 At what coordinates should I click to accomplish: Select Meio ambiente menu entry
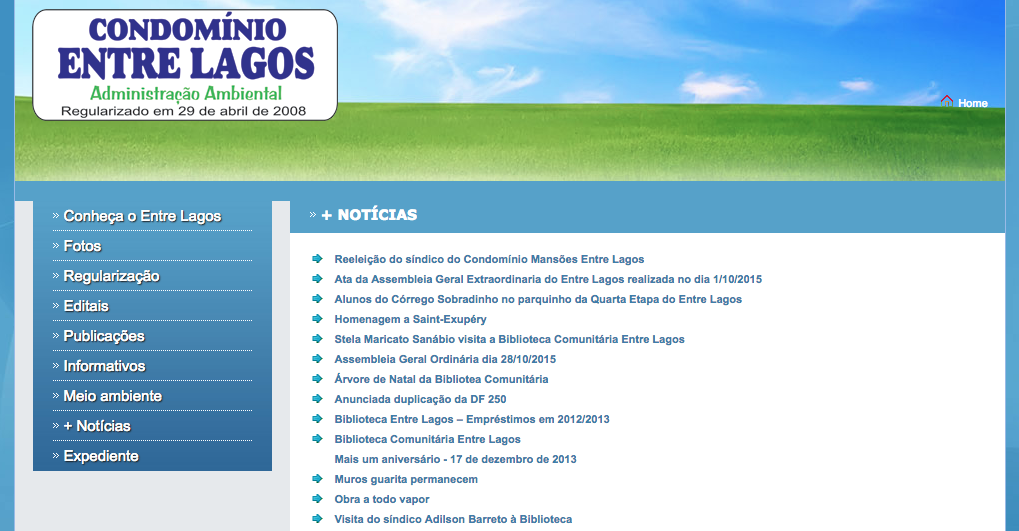pos(112,396)
